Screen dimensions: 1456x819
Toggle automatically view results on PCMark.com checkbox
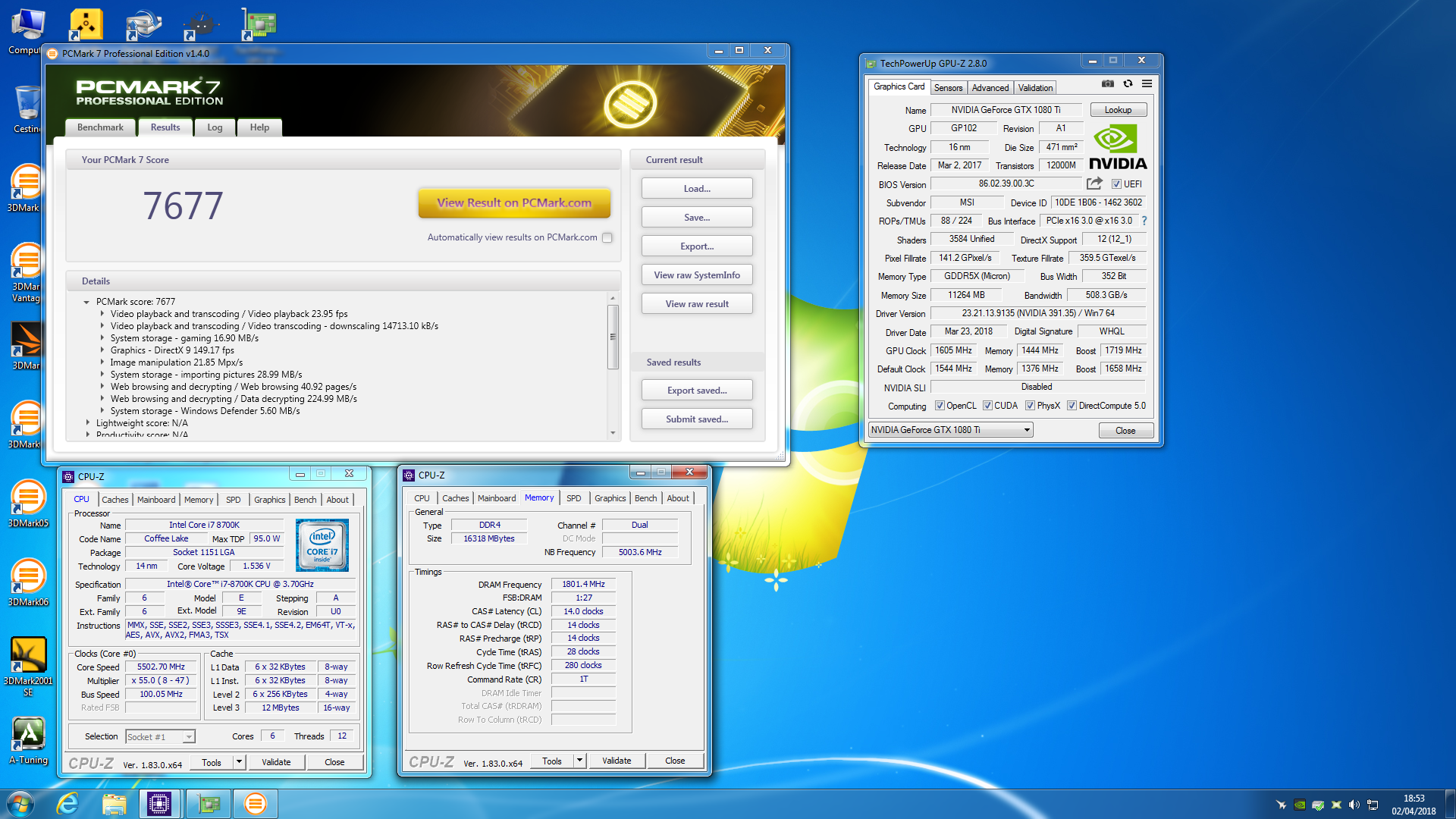click(607, 237)
